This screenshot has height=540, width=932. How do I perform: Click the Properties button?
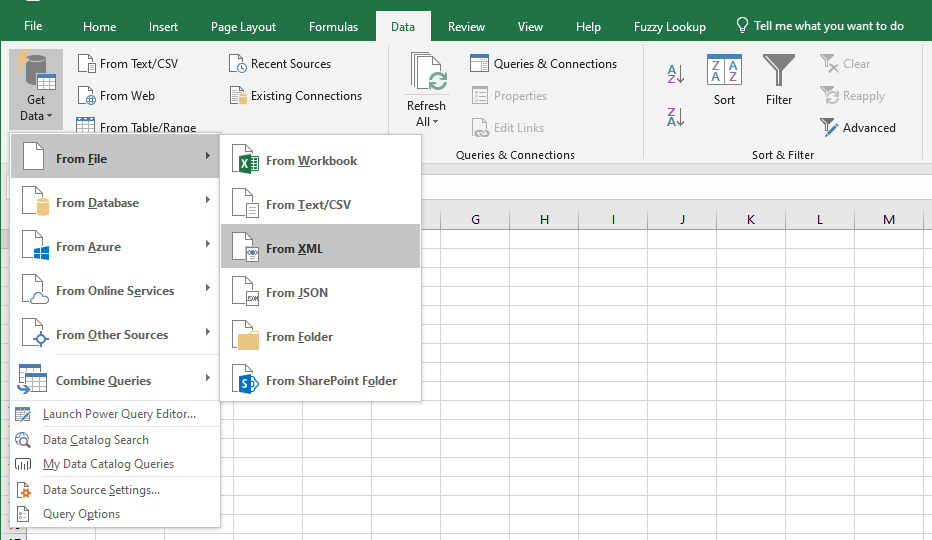[509, 96]
